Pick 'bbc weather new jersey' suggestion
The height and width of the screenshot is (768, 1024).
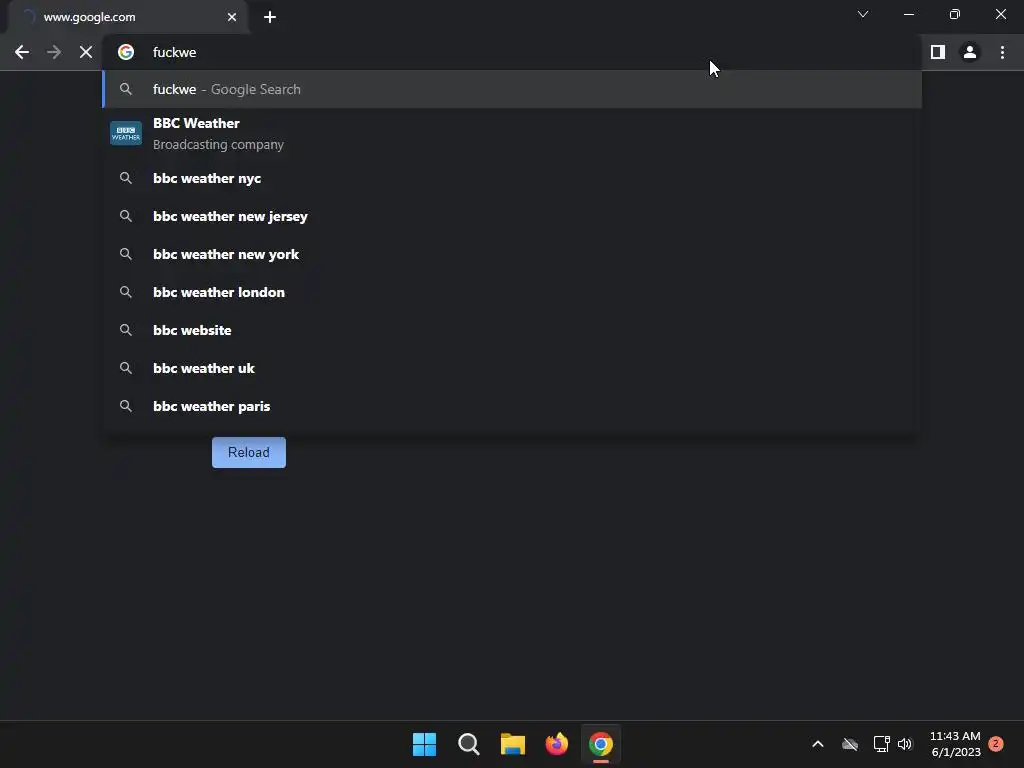[513, 216]
